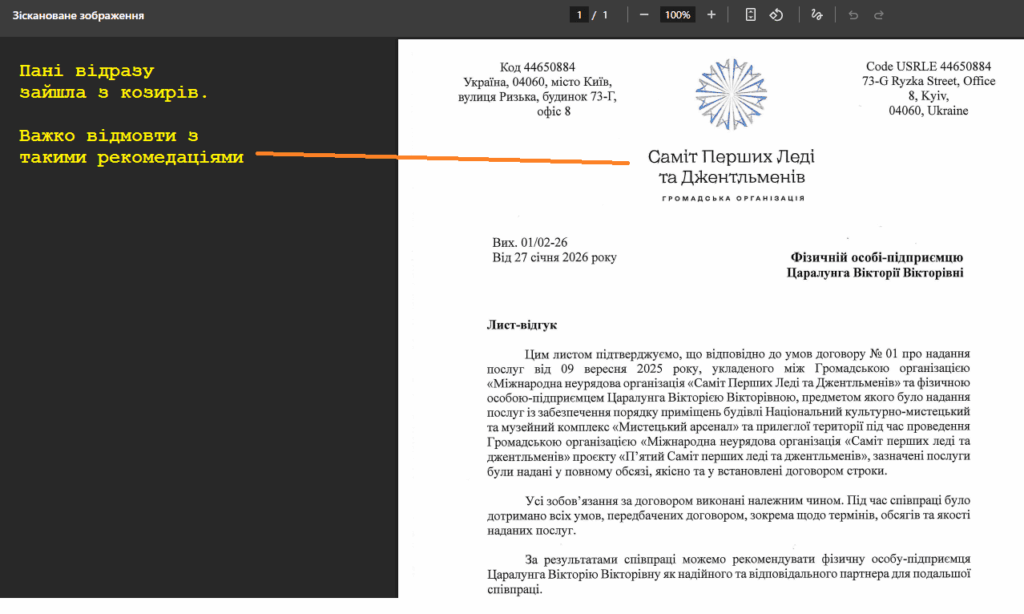The width and height of the screenshot is (1024, 614).
Task: Rotate the document counterclockwise
Action: pyautogui.click(x=775, y=15)
